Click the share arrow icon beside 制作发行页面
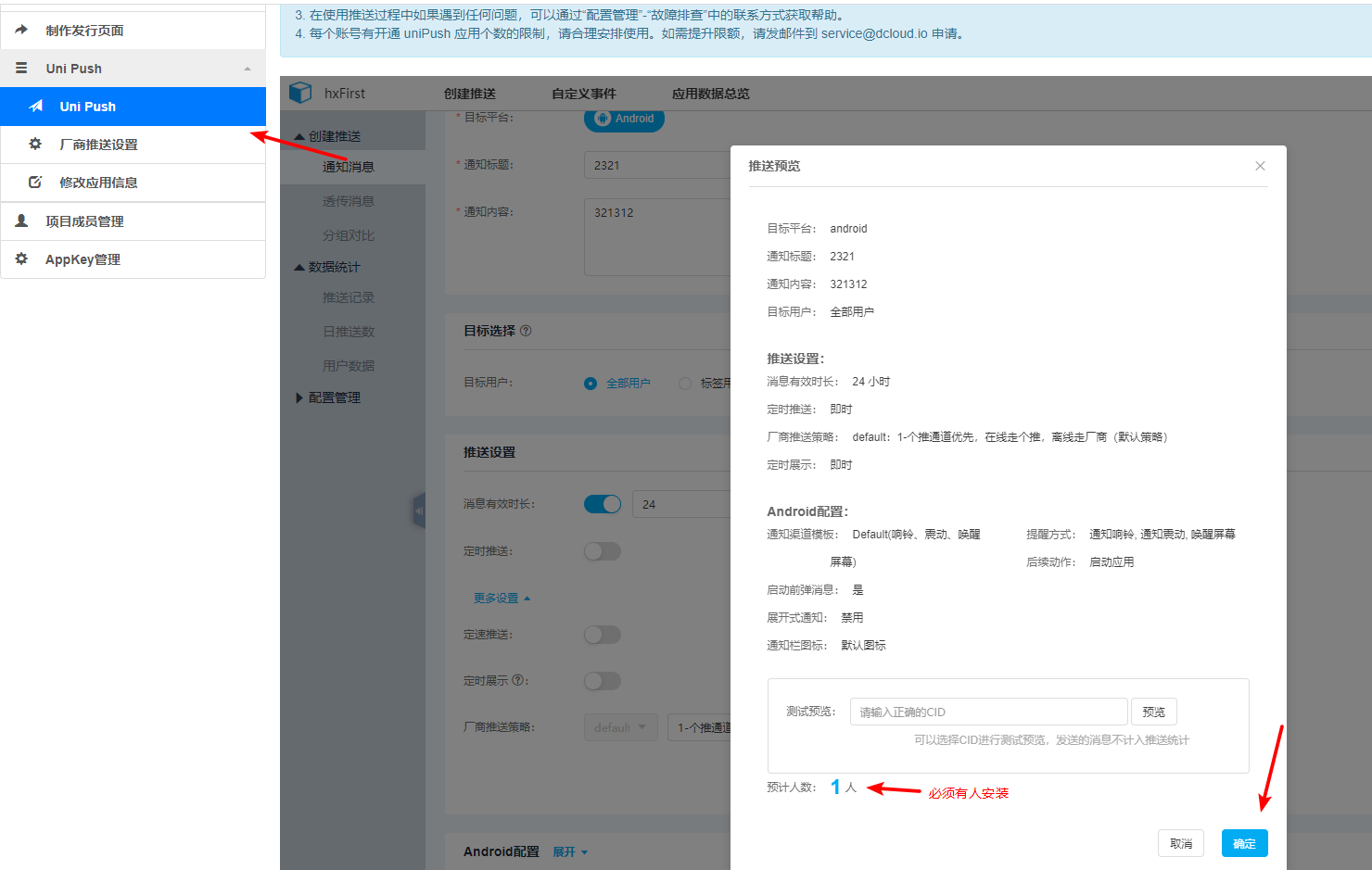The image size is (1372, 870). point(21,30)
